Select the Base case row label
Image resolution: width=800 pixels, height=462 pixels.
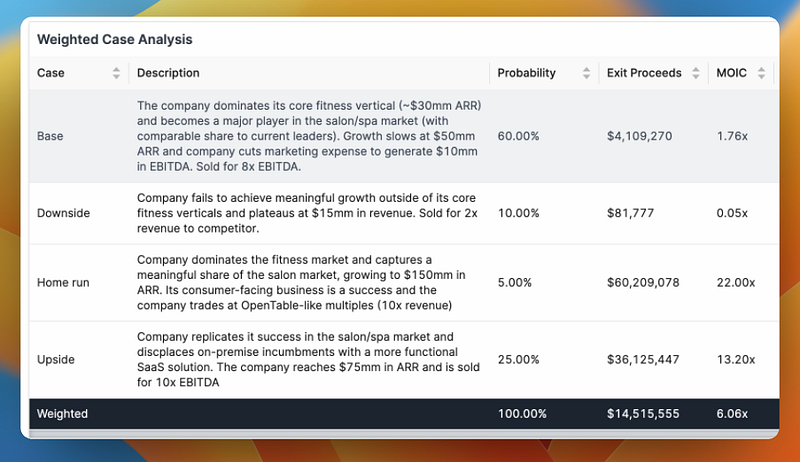pos(49,136)
